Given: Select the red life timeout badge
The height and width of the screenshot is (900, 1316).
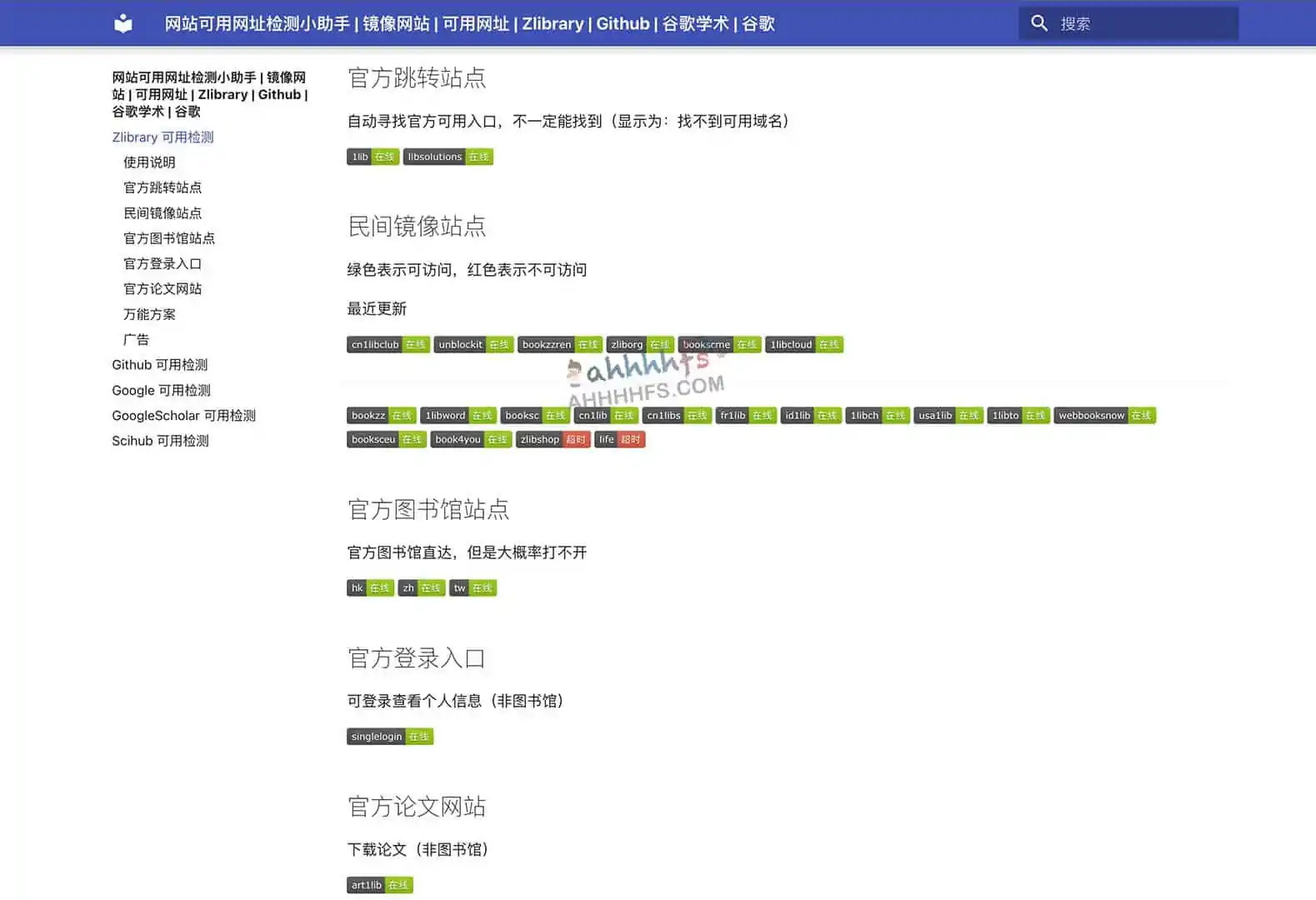Looking at the screenshot, I should 619,439.
